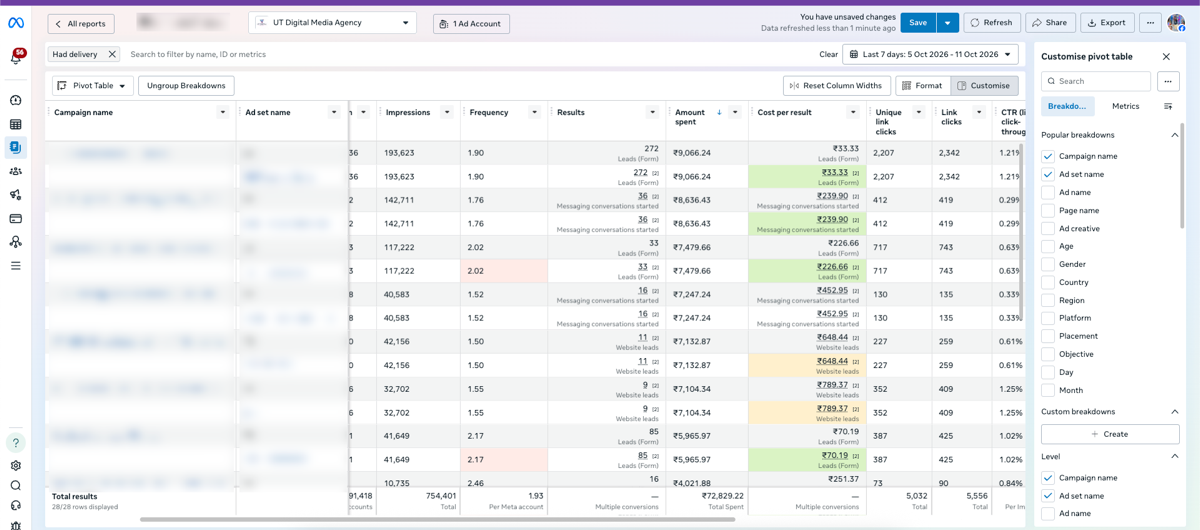Open the Meta logo home icon

click(15, 23)
